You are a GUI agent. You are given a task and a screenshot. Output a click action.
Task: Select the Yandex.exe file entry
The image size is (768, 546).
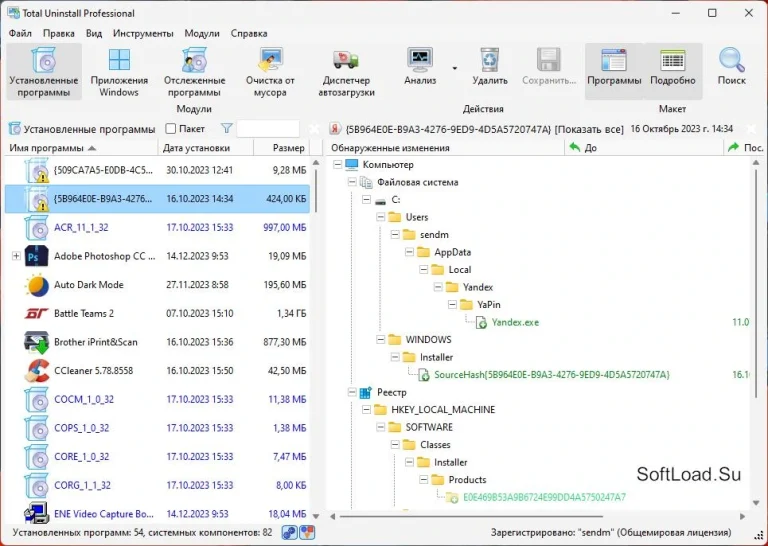[515, 322]
